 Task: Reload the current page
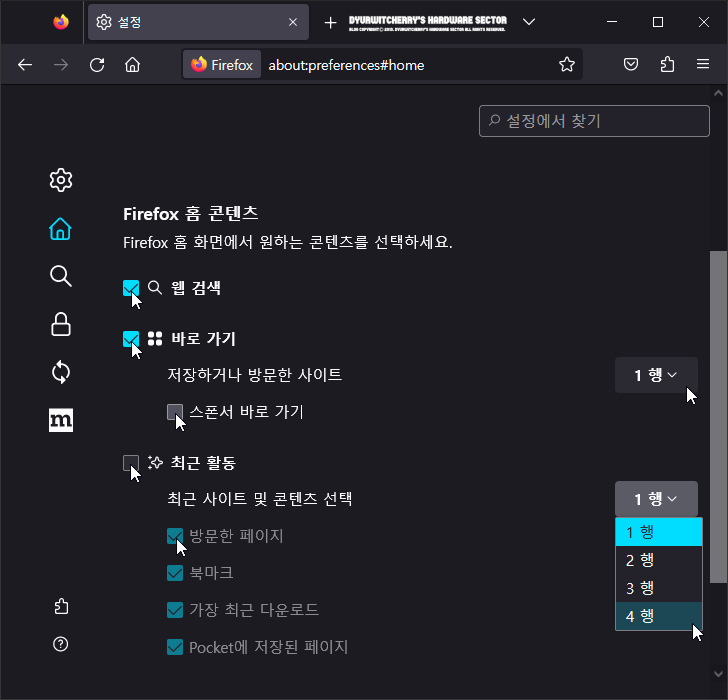[97, 65]
